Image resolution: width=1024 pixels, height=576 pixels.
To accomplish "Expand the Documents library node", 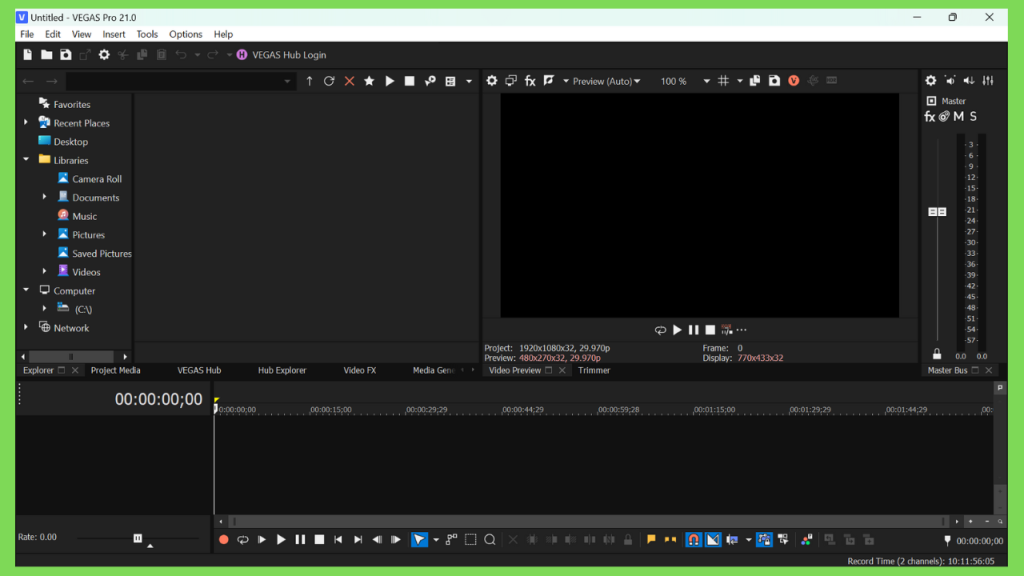I will pos(44,197).
